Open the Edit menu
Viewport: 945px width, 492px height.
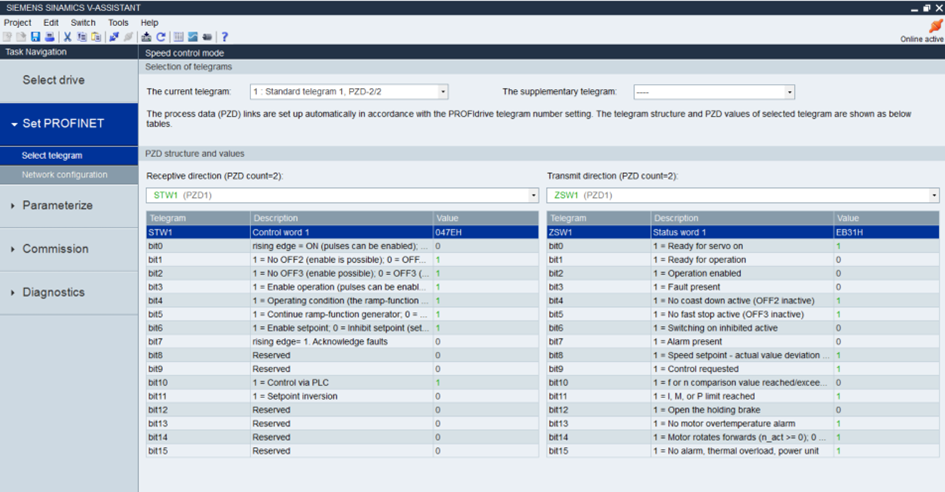click(x=51, y=22)
